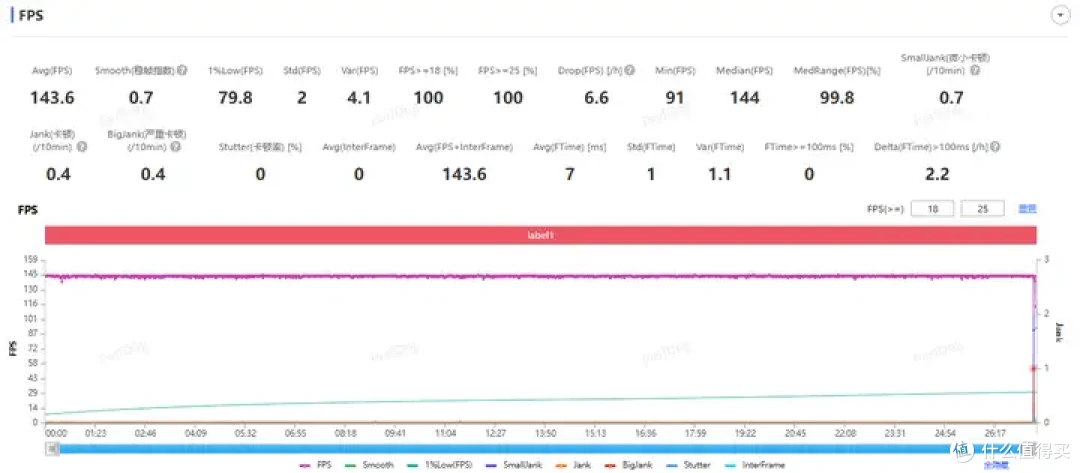Select the Avg(FPS+InterFrame) value 143.6
Image resolution: width=1080 pixels, height=473 pixels.
point(464,174)
